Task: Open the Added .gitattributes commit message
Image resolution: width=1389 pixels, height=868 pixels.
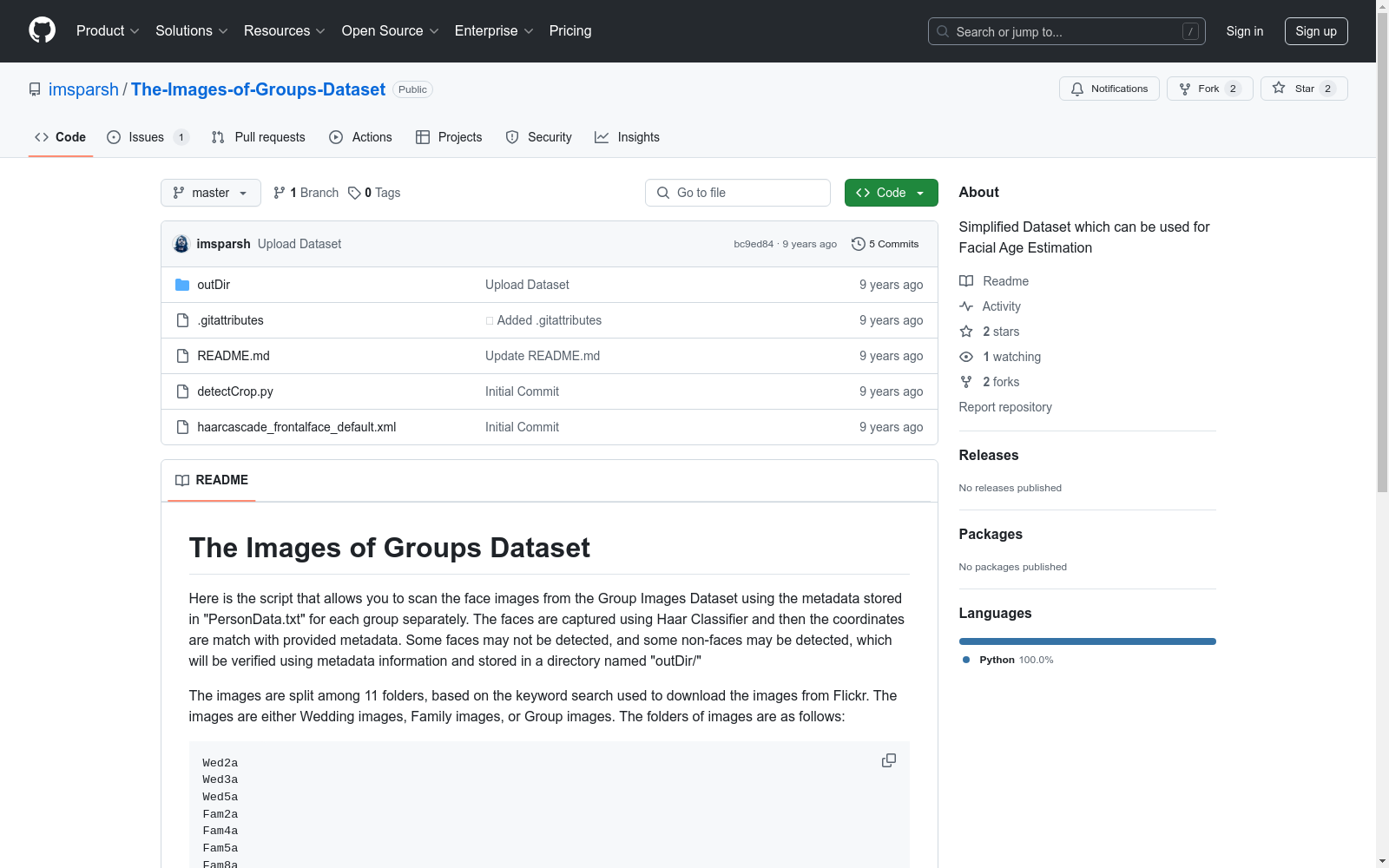Action: pos(543,320)
